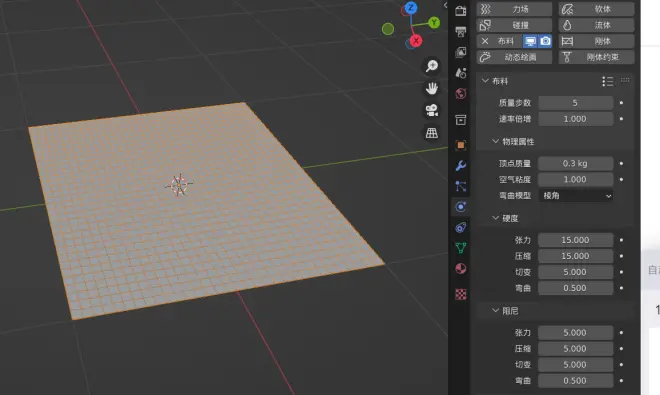Image resolution: width=660 pixels, height=395 pixels.
Task: Toggle cloth display in viewport monitor icon
Action: coord(530,41)
